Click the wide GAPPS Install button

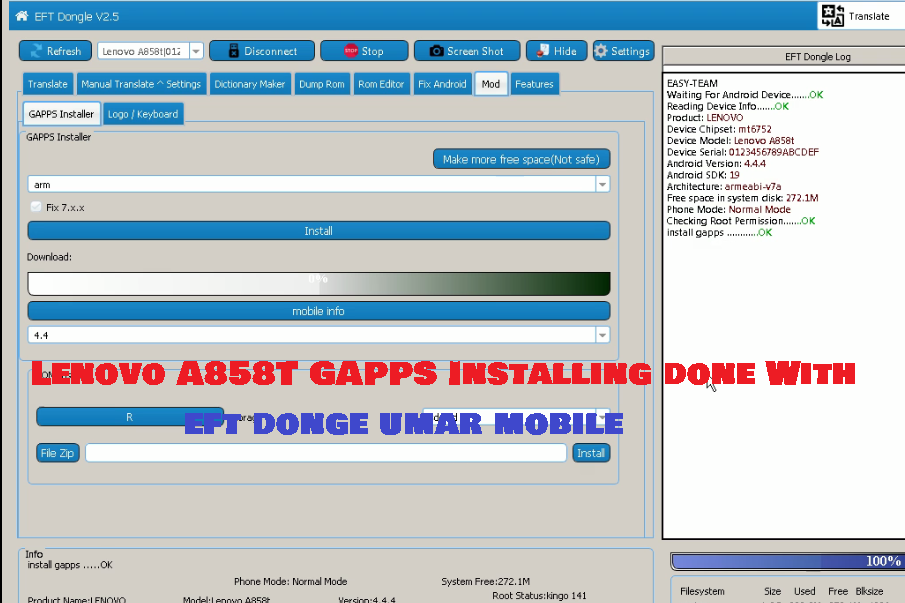click(x=319, y=231)
